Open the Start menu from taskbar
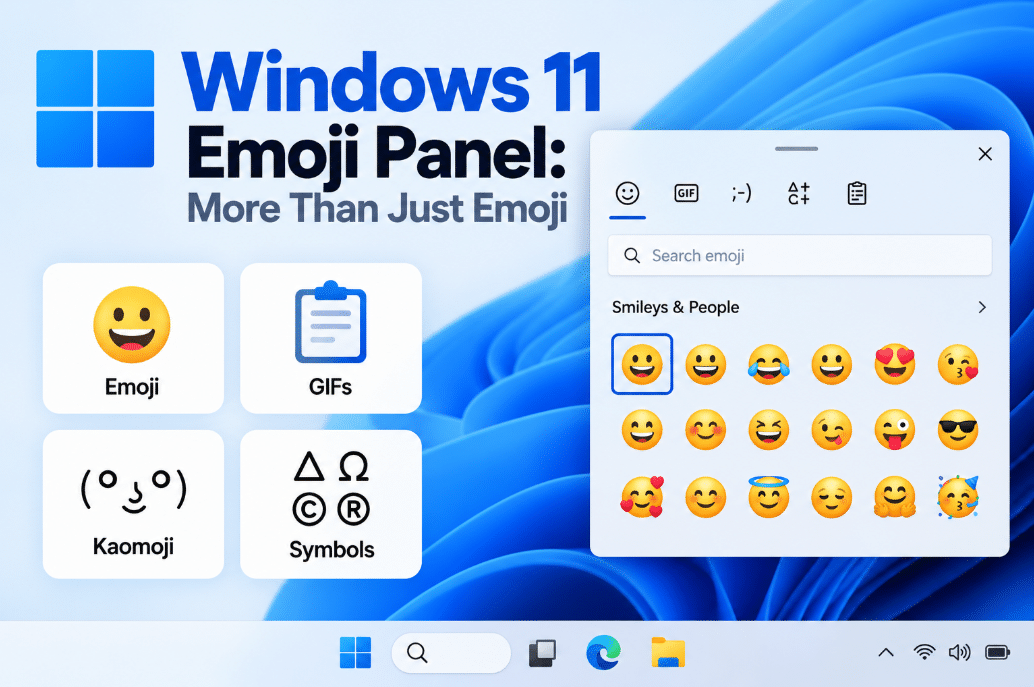 point(355,653)
